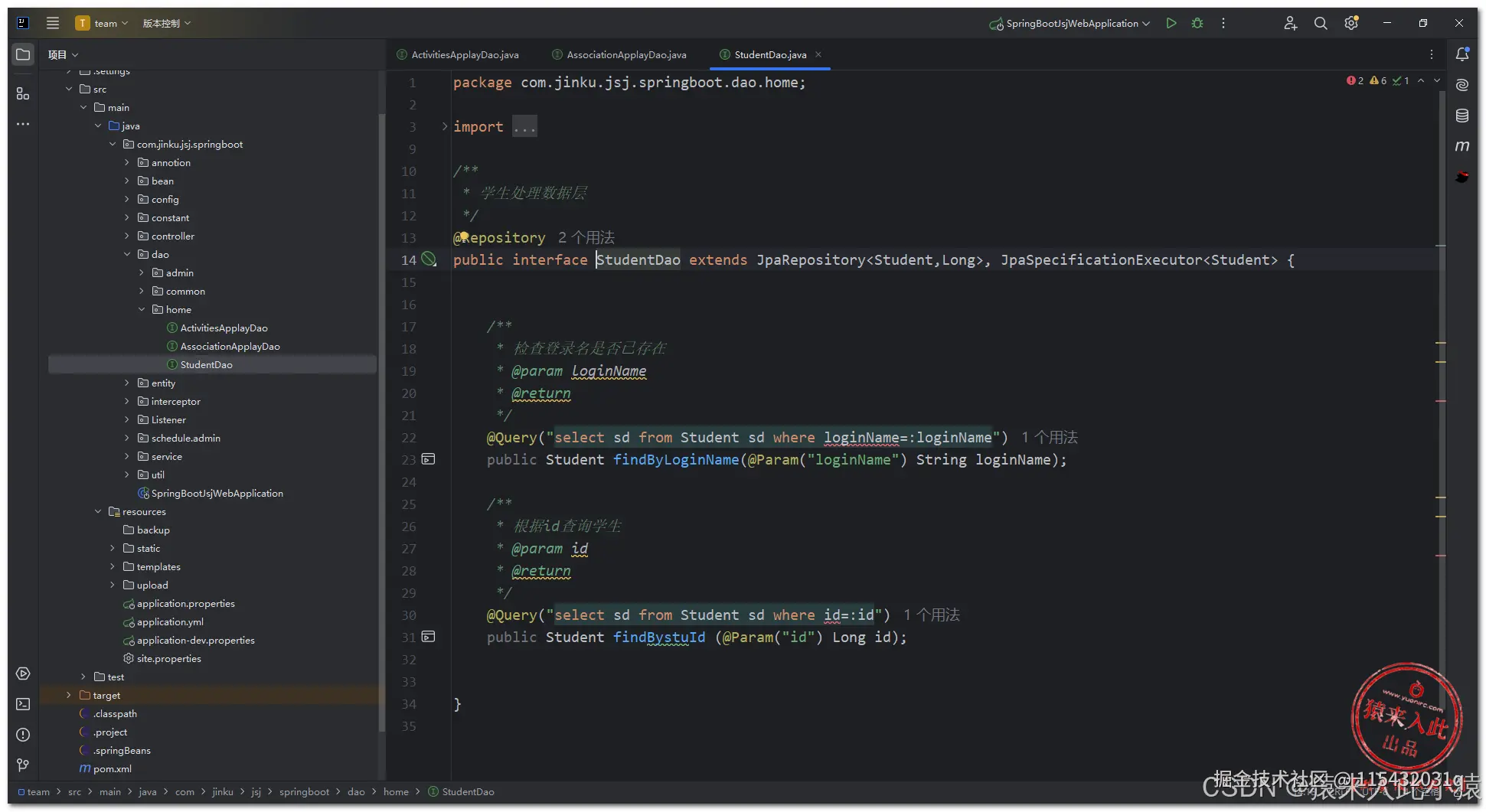Show more tool windows ellipsis in left bar
This screenshot has width=1486, height=812.
[x=23, y=124]
